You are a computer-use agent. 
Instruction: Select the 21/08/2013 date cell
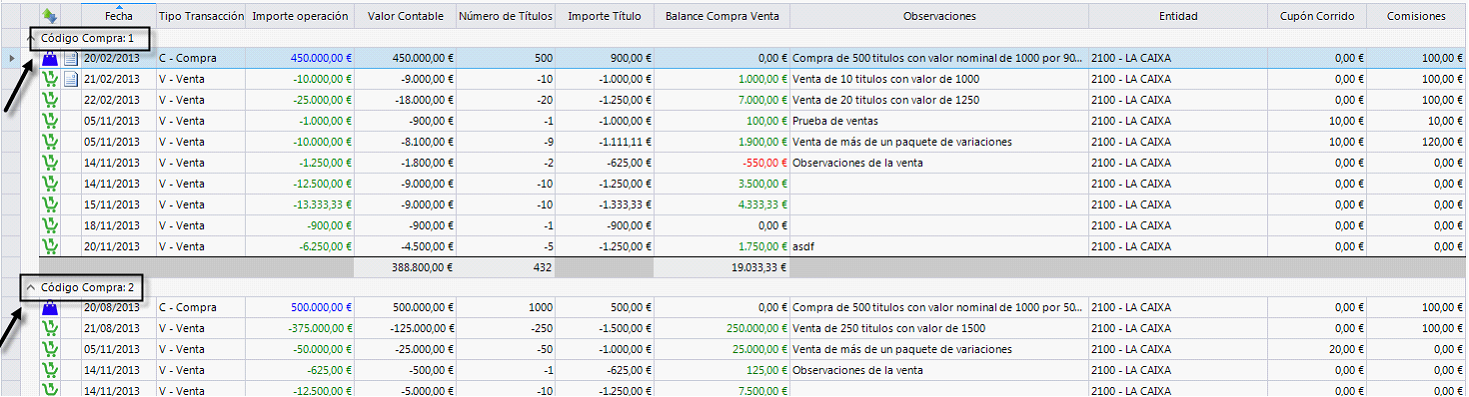click(x=118, y=329)
